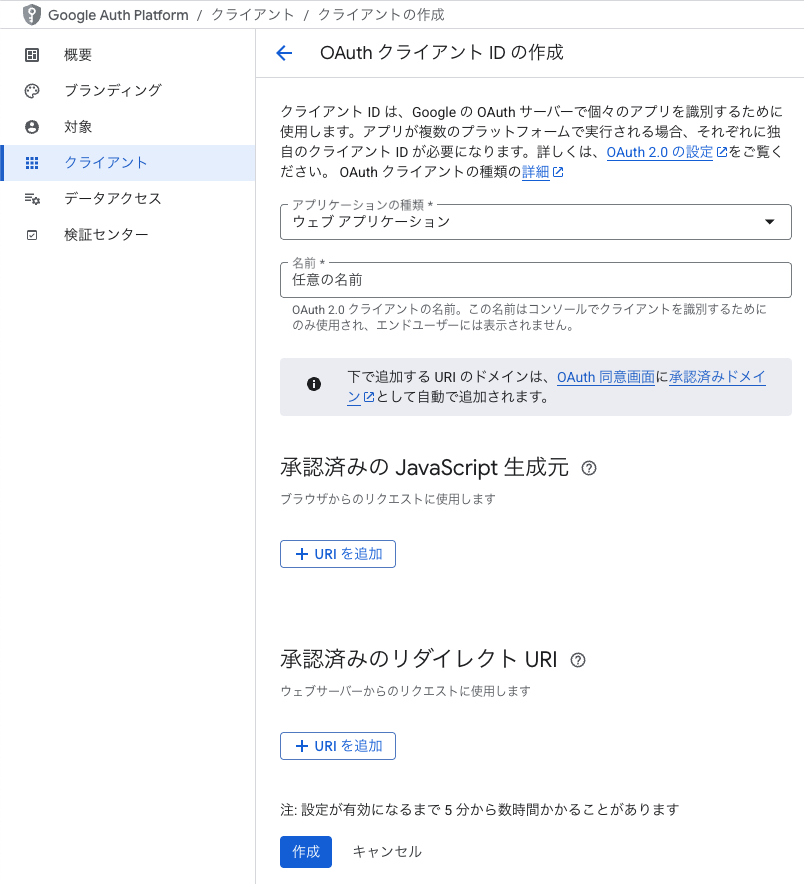Click the info icon in the URI domain notice

[314, 384]
